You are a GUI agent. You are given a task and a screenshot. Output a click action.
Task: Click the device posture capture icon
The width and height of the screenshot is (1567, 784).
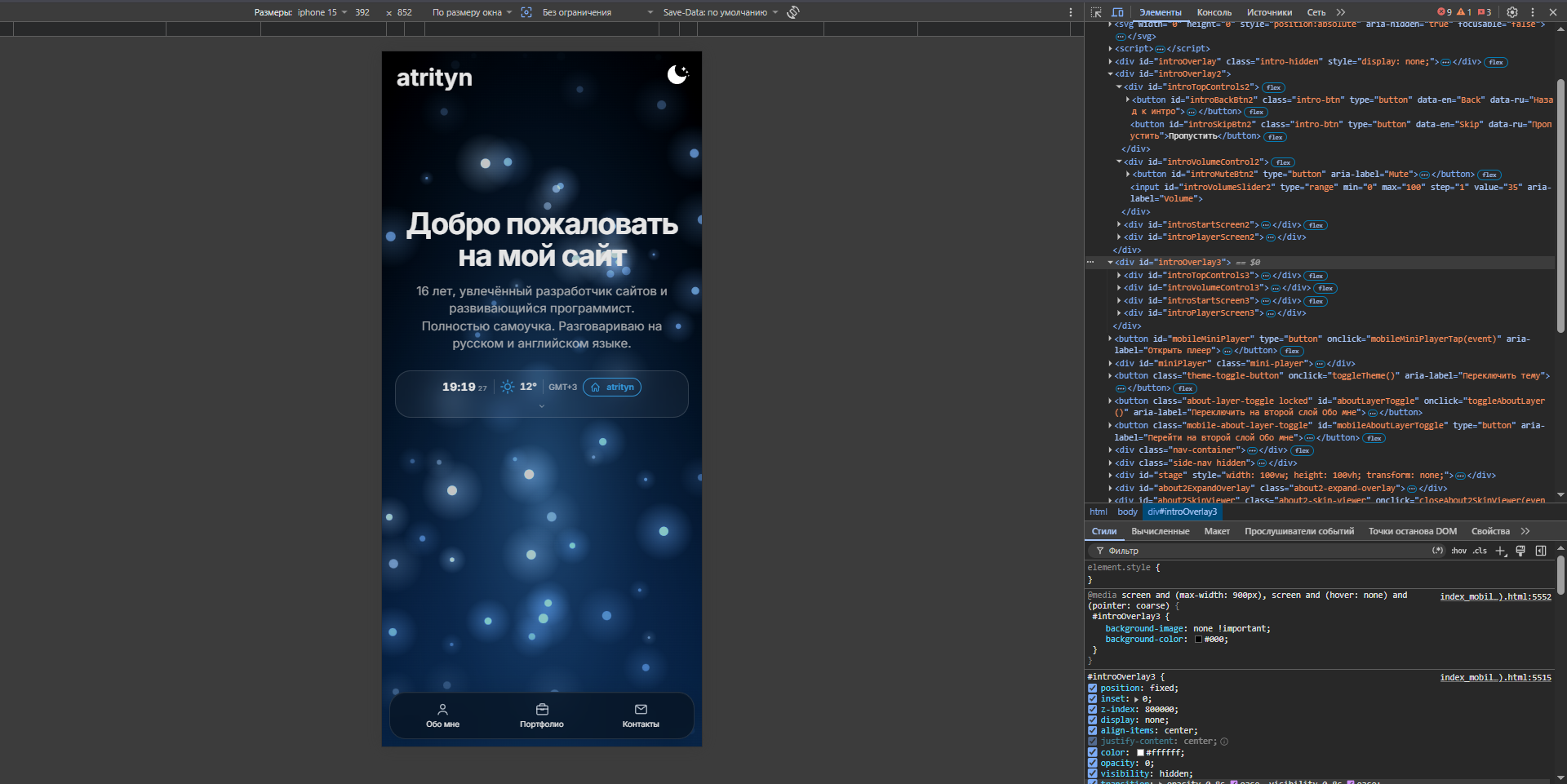[x=526, y=12]
